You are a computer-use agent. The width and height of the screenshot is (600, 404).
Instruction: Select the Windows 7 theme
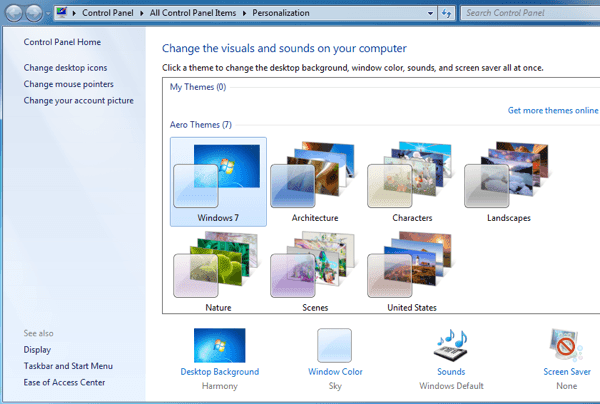[218, 182]
